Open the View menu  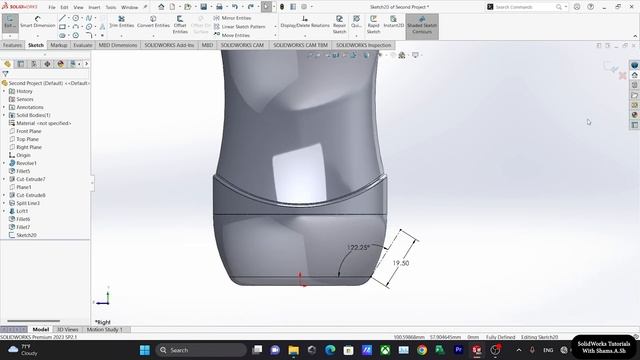(x=78, y=7)
